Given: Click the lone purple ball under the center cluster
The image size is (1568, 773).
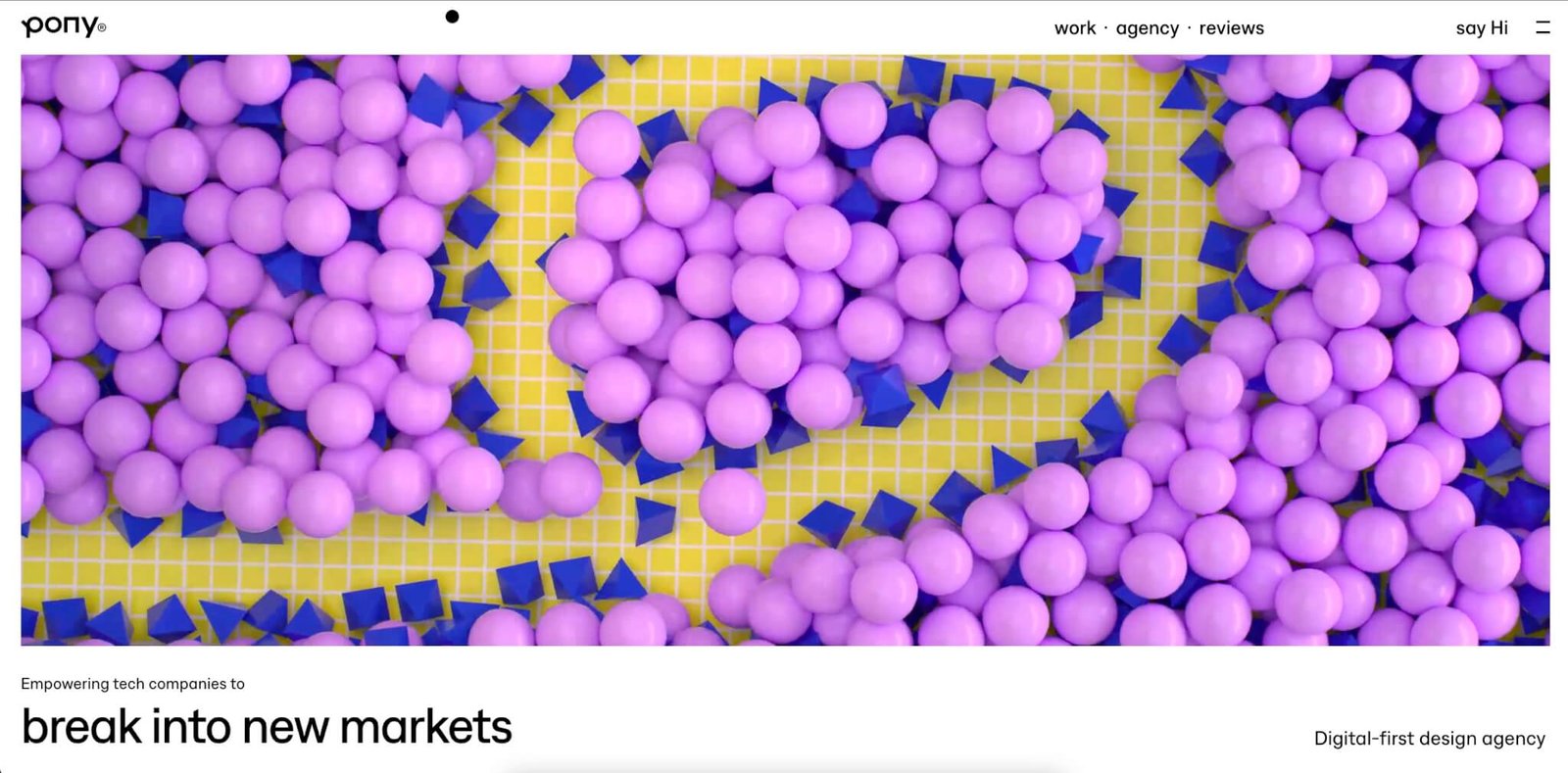Looking at the screenshot, I should [x=732, y=502].
